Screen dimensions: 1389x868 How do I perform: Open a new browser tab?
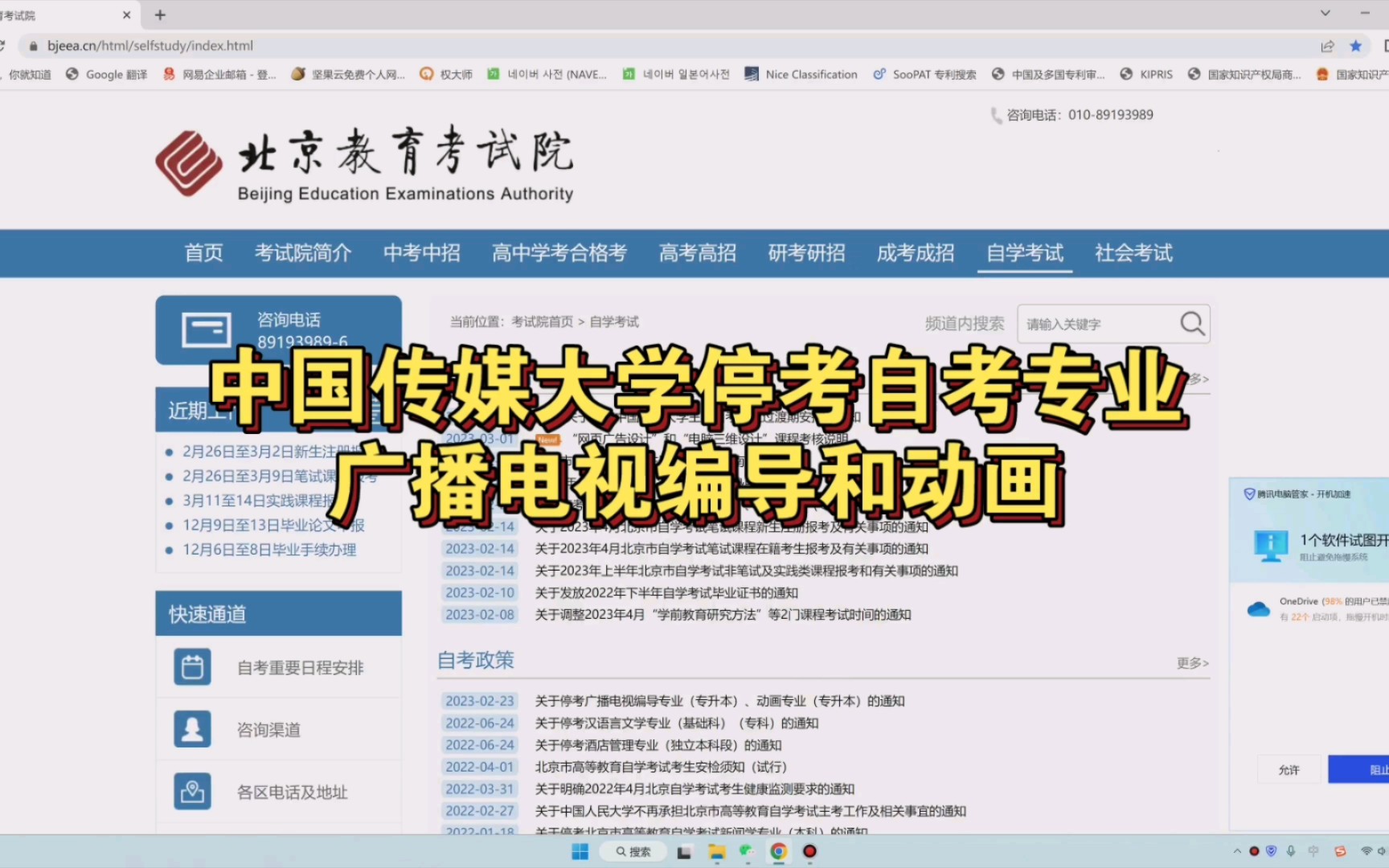(160, 14)
